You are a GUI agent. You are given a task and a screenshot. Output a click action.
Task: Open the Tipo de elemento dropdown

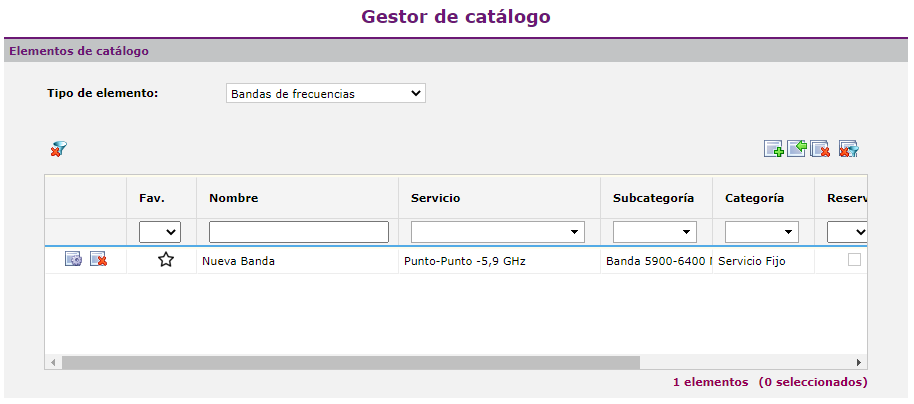326,93
